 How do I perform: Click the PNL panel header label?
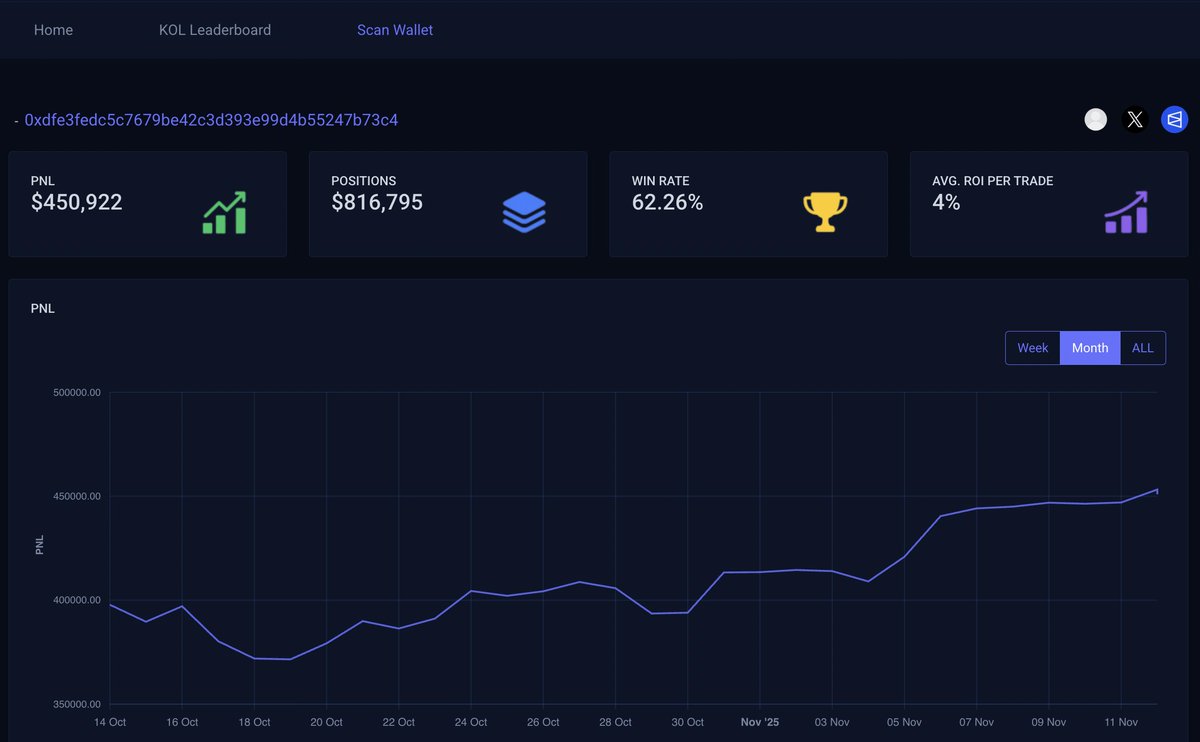[43, 308]
